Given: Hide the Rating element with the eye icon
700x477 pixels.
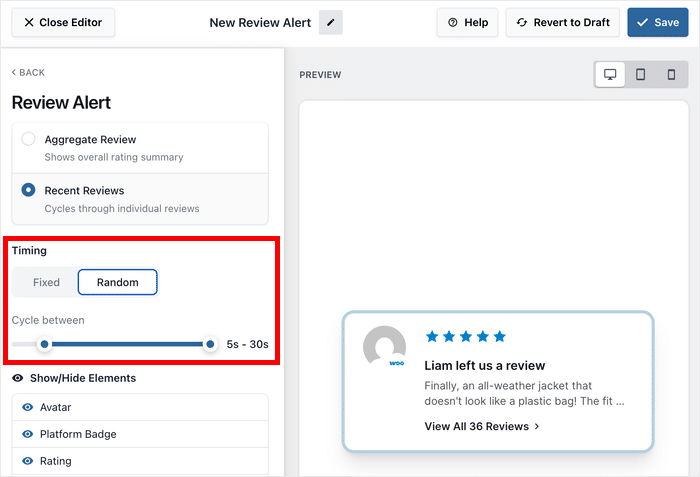Looking at the screenshot, I should pyautogui.click(x=28, y=461).
